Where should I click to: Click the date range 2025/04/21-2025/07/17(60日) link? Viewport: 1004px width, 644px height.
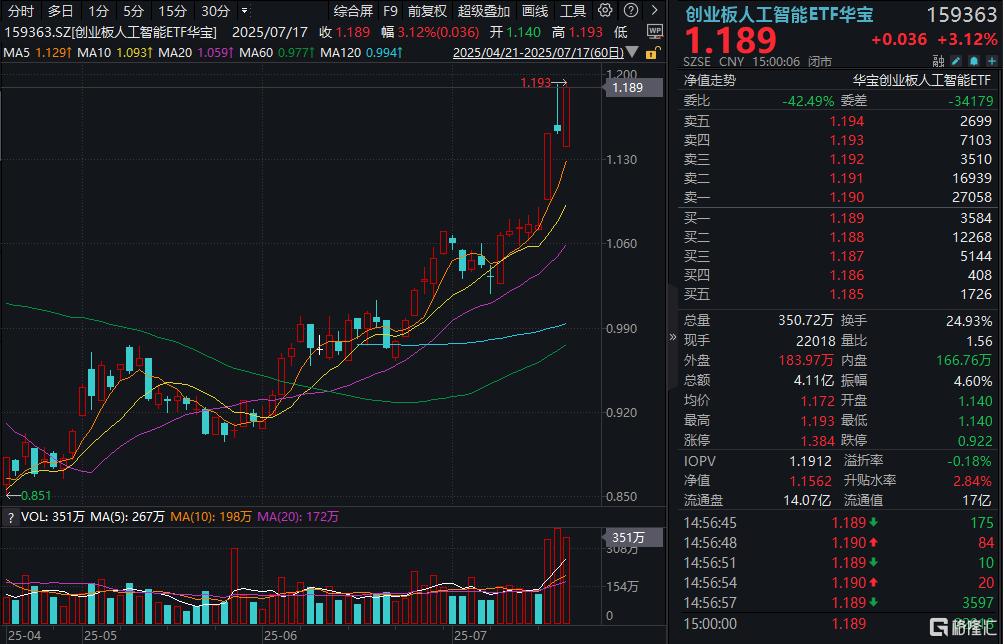click(x=538, y=52)
